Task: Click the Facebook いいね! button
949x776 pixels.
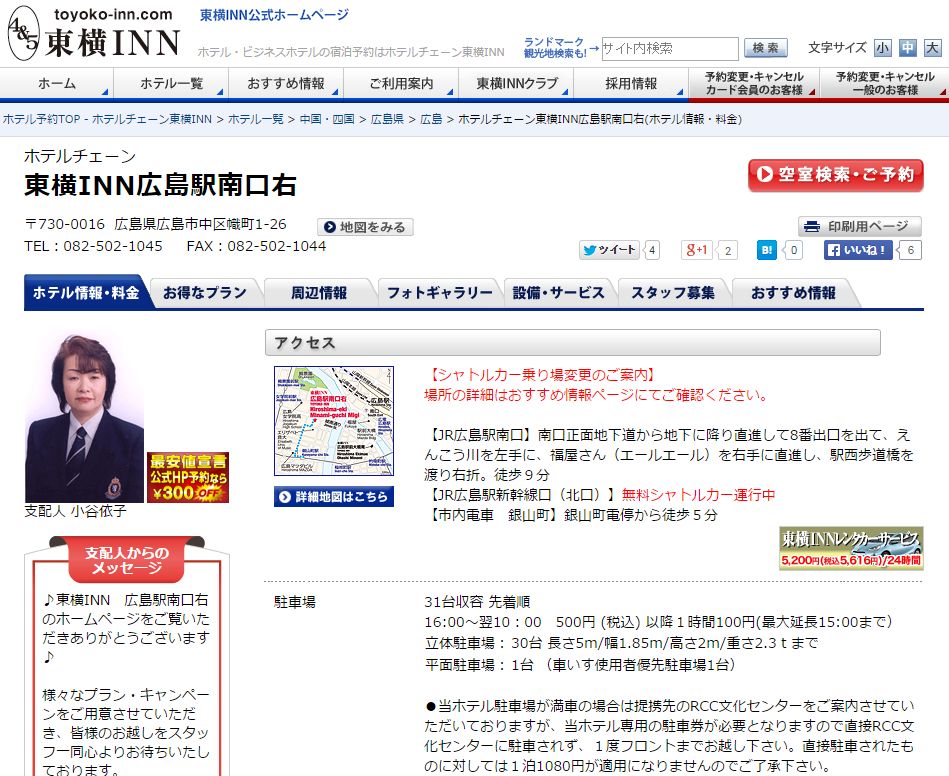Action: pos(858,250)
